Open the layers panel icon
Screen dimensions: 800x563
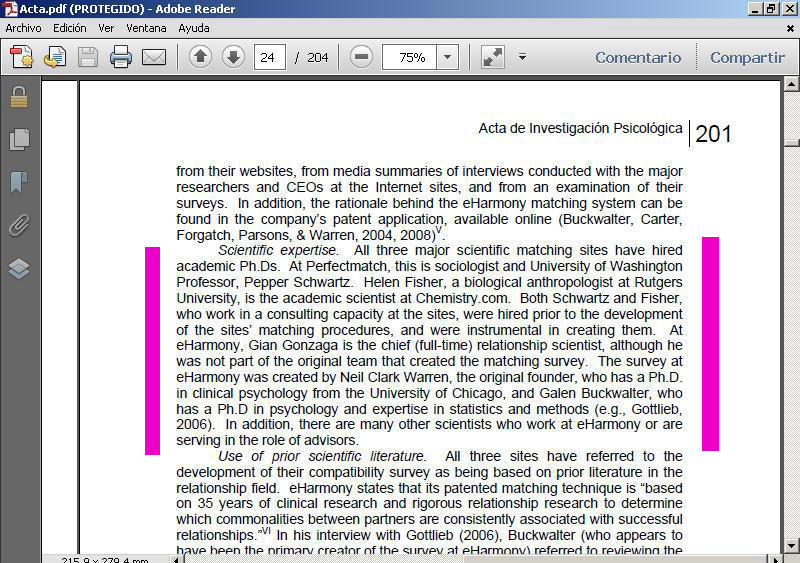19,268
